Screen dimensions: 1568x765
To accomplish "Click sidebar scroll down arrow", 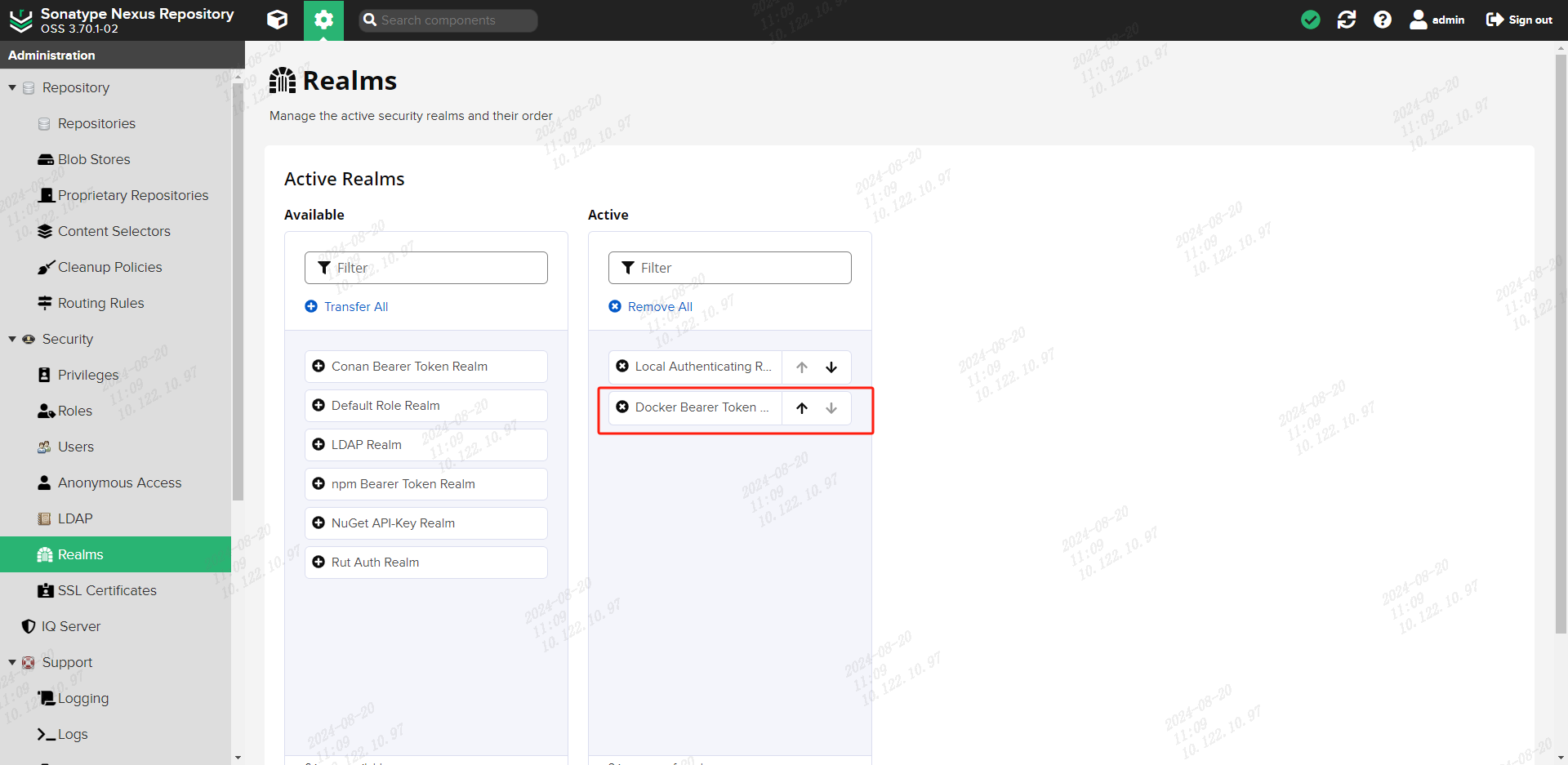I will pyautogui.click(x=238, y=758).
